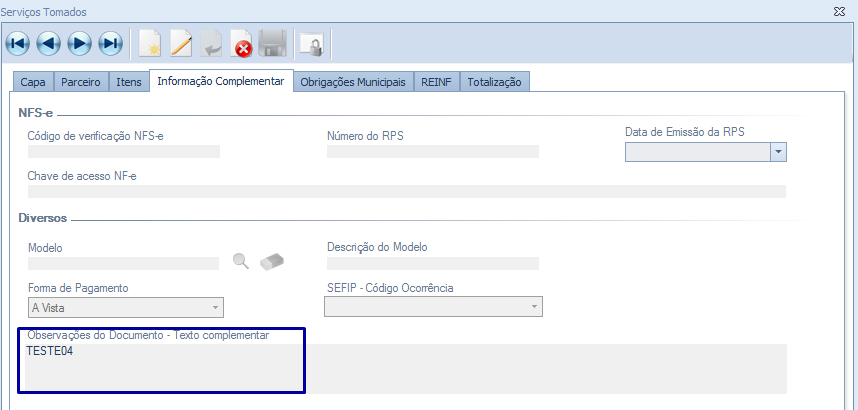Clear the Modelo field with the eraser icon
Viewport: 858px width, 410px height.
point(272,262)
